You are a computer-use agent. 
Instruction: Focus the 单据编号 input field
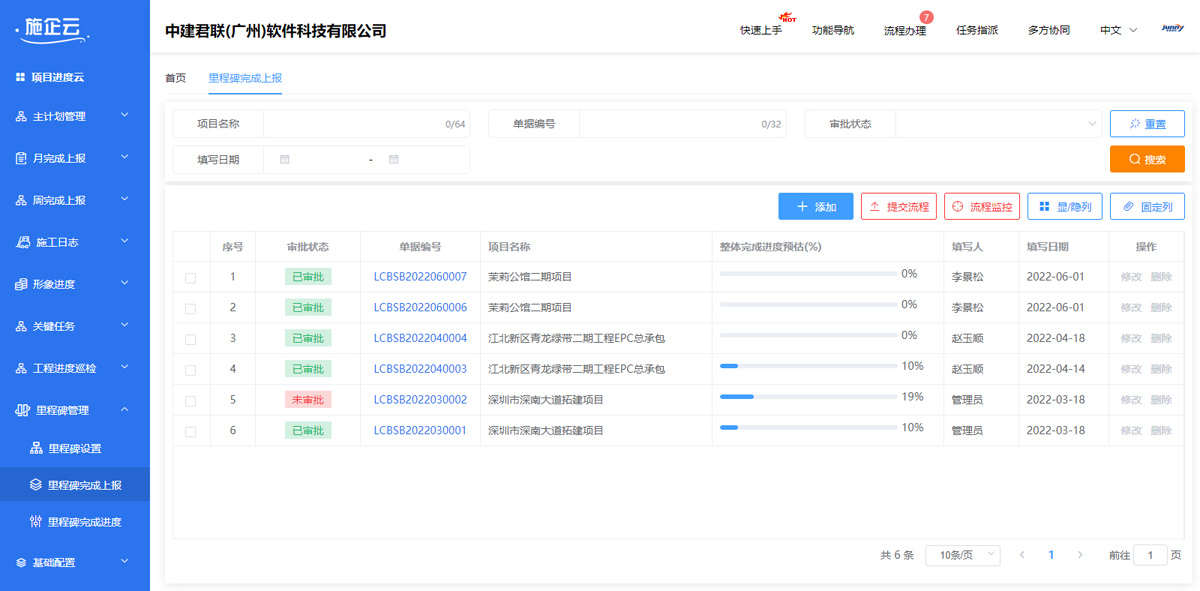682,124
